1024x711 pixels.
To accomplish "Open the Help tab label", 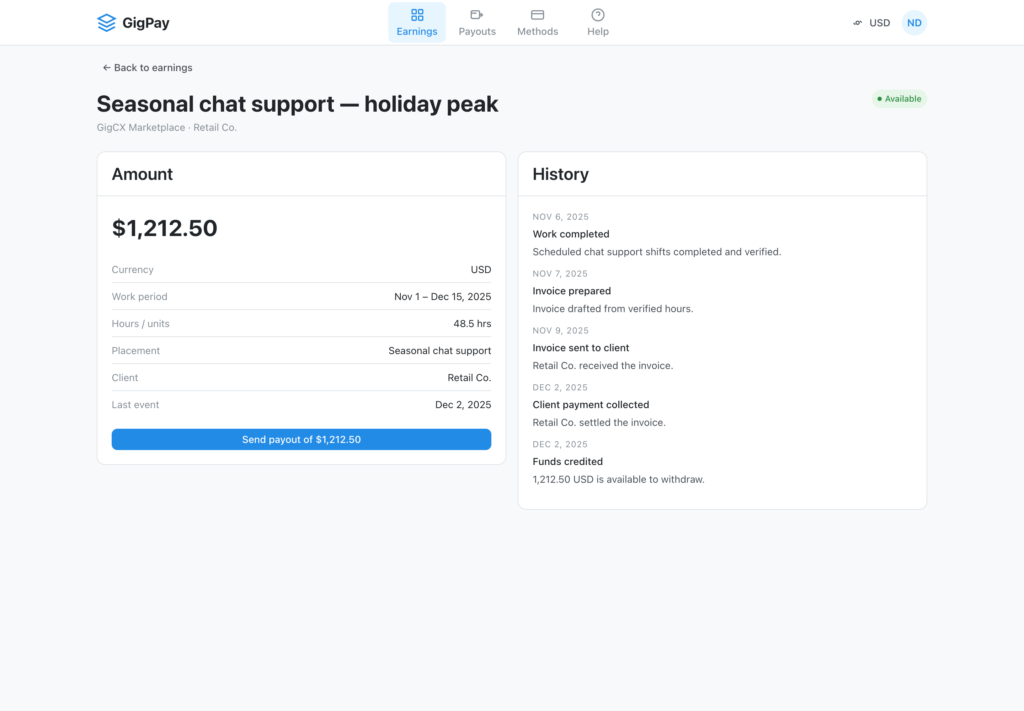I will click(x=598, y=31).
